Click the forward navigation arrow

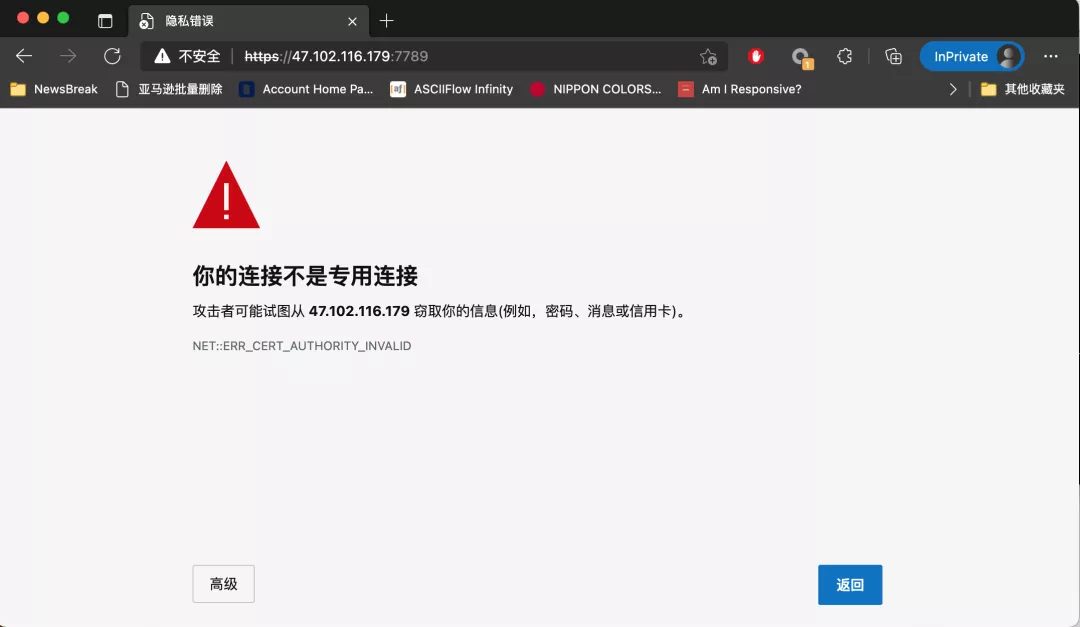coord(68,56)
